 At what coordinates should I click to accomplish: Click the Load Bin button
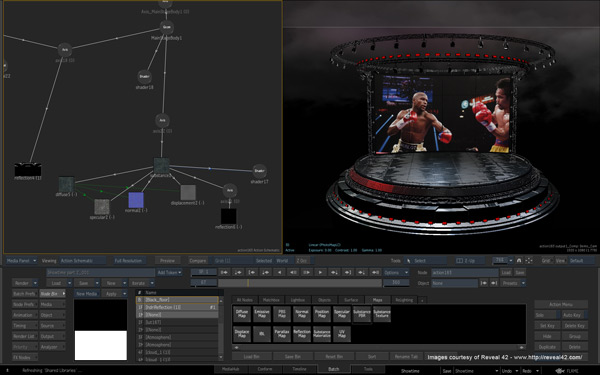pos(251,356)
